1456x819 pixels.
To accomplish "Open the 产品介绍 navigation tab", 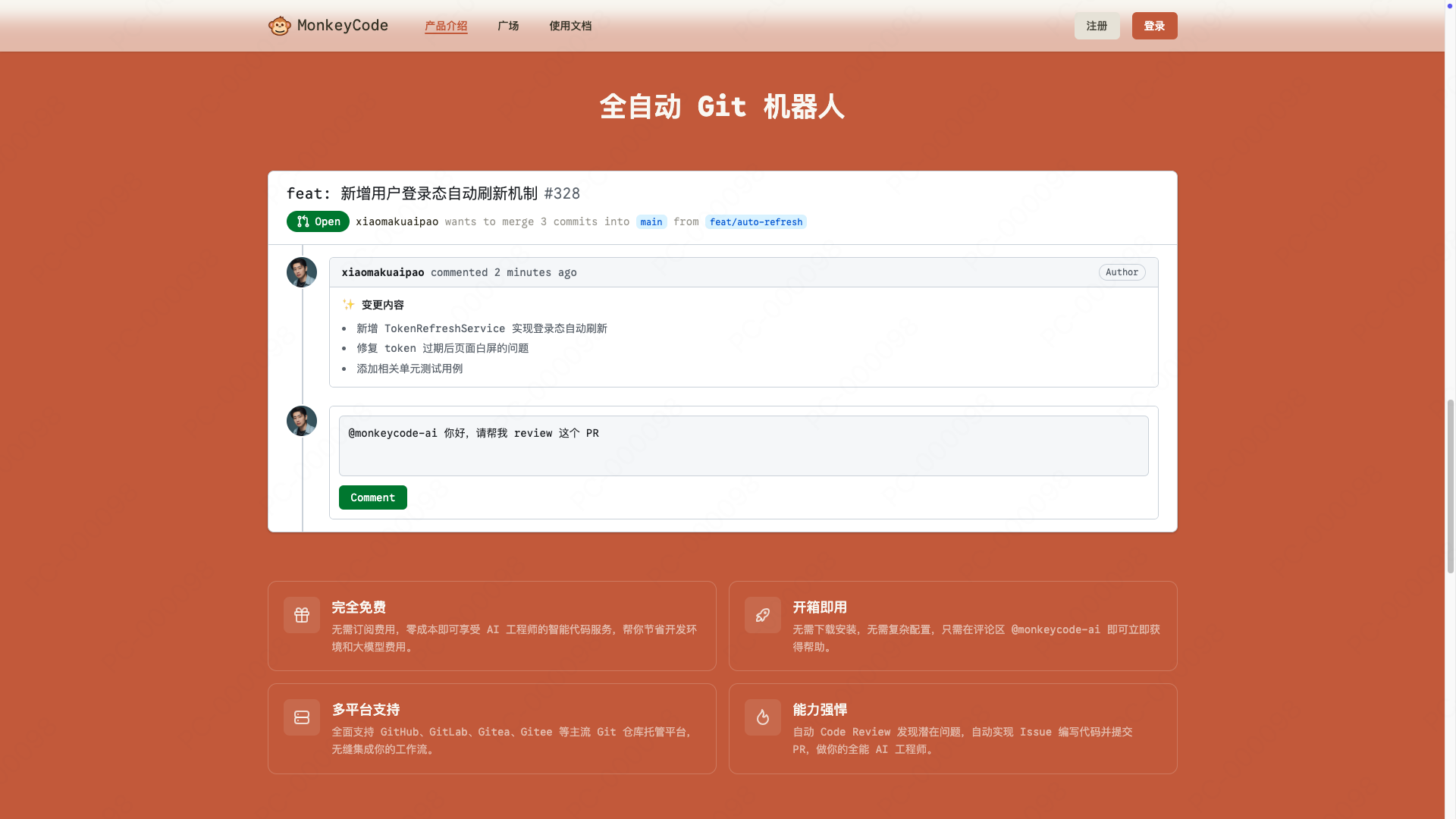I will point(446,26).
